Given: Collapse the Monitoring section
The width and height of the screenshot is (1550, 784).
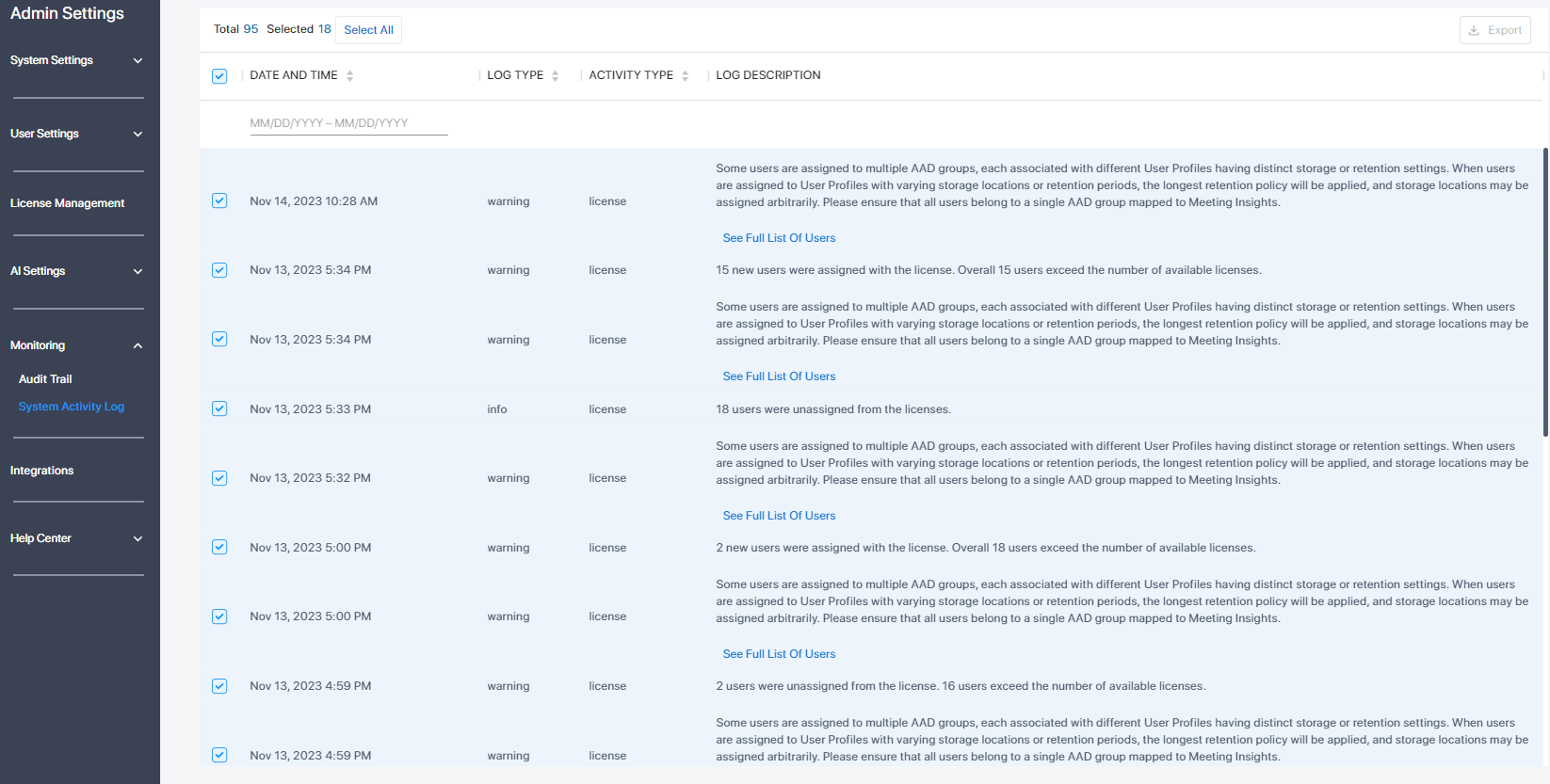Looking at the screenshot, I should tap(137, 345).
